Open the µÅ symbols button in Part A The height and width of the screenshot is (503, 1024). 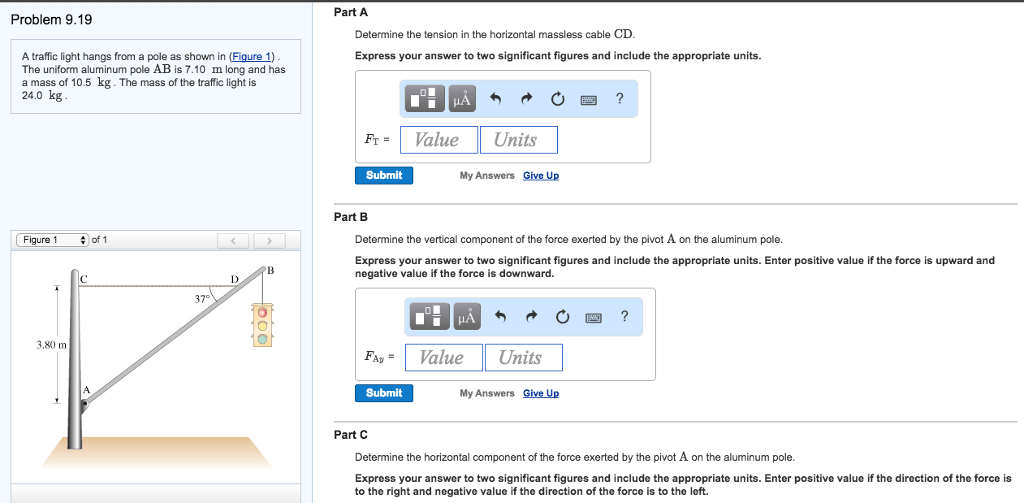(461, 99)
